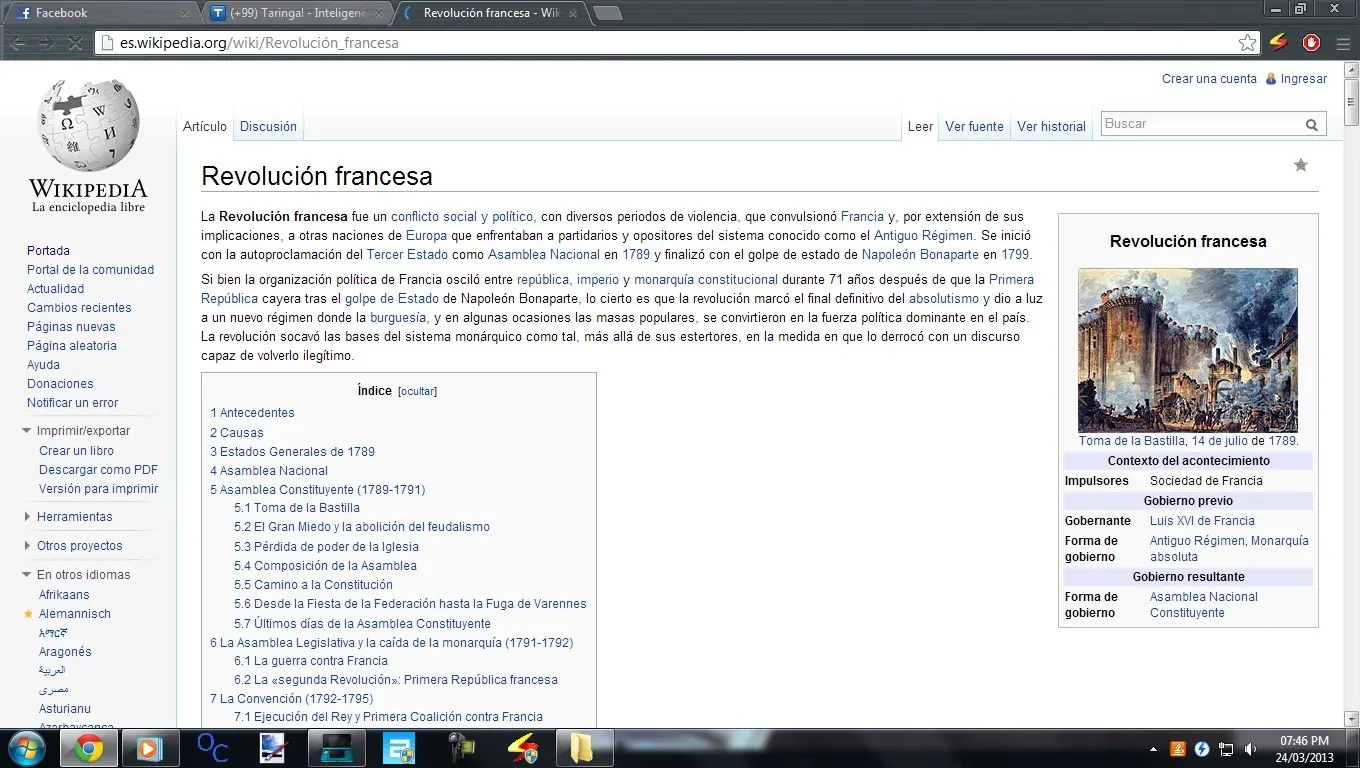
Task: Click the browser back arrow
Action: click(17, 43)
